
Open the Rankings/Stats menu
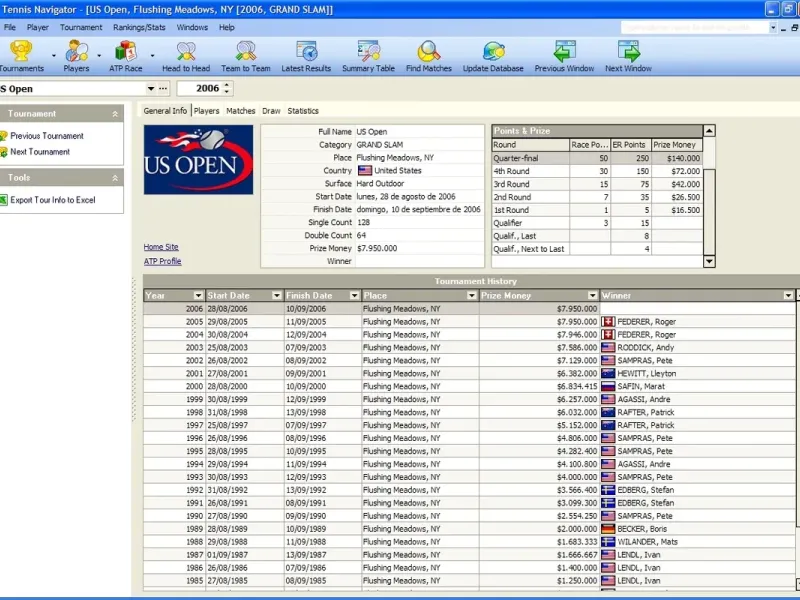[139, 27]
